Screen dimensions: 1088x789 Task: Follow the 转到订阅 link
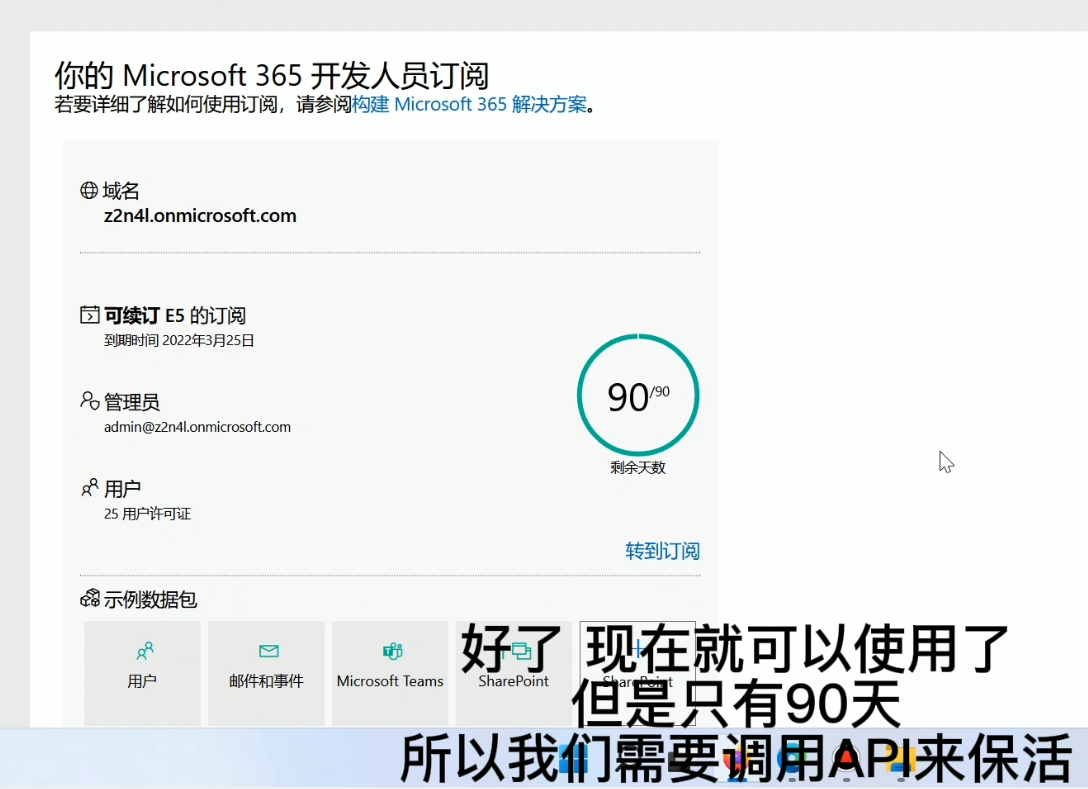pyautogui.click(x=663, y=551)
